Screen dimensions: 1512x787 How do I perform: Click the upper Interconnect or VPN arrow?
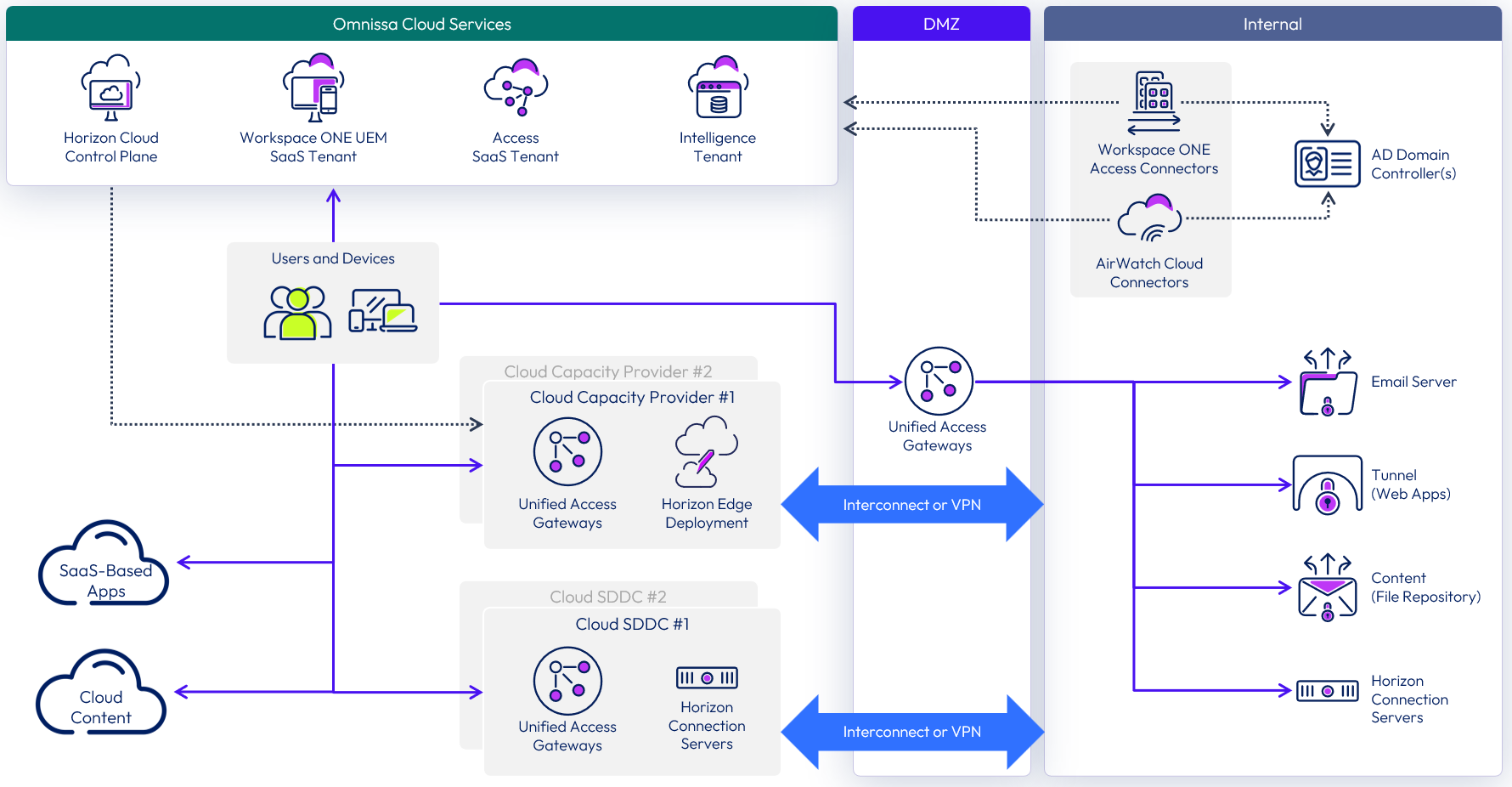coord(911,504)
